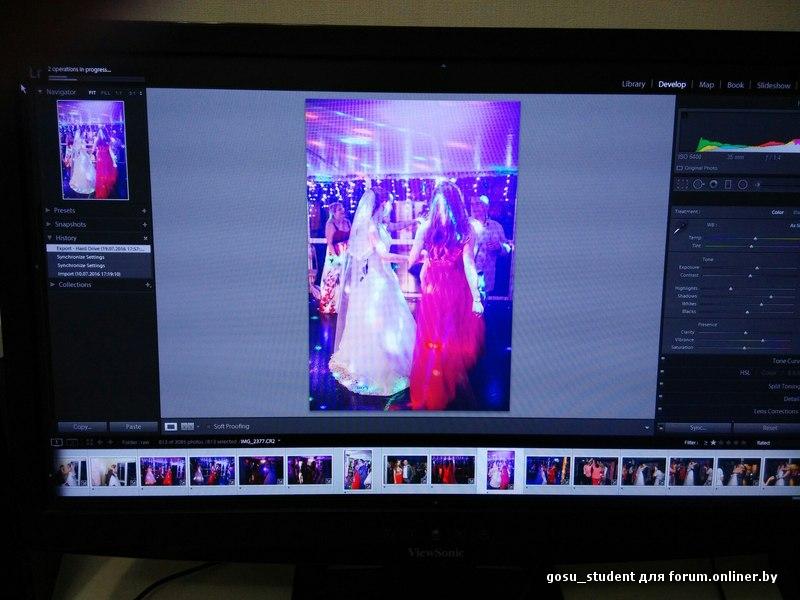Set Navigator zoom to 1:1
The height and width of the screenshot is (600, 800).
pos(118,93)
